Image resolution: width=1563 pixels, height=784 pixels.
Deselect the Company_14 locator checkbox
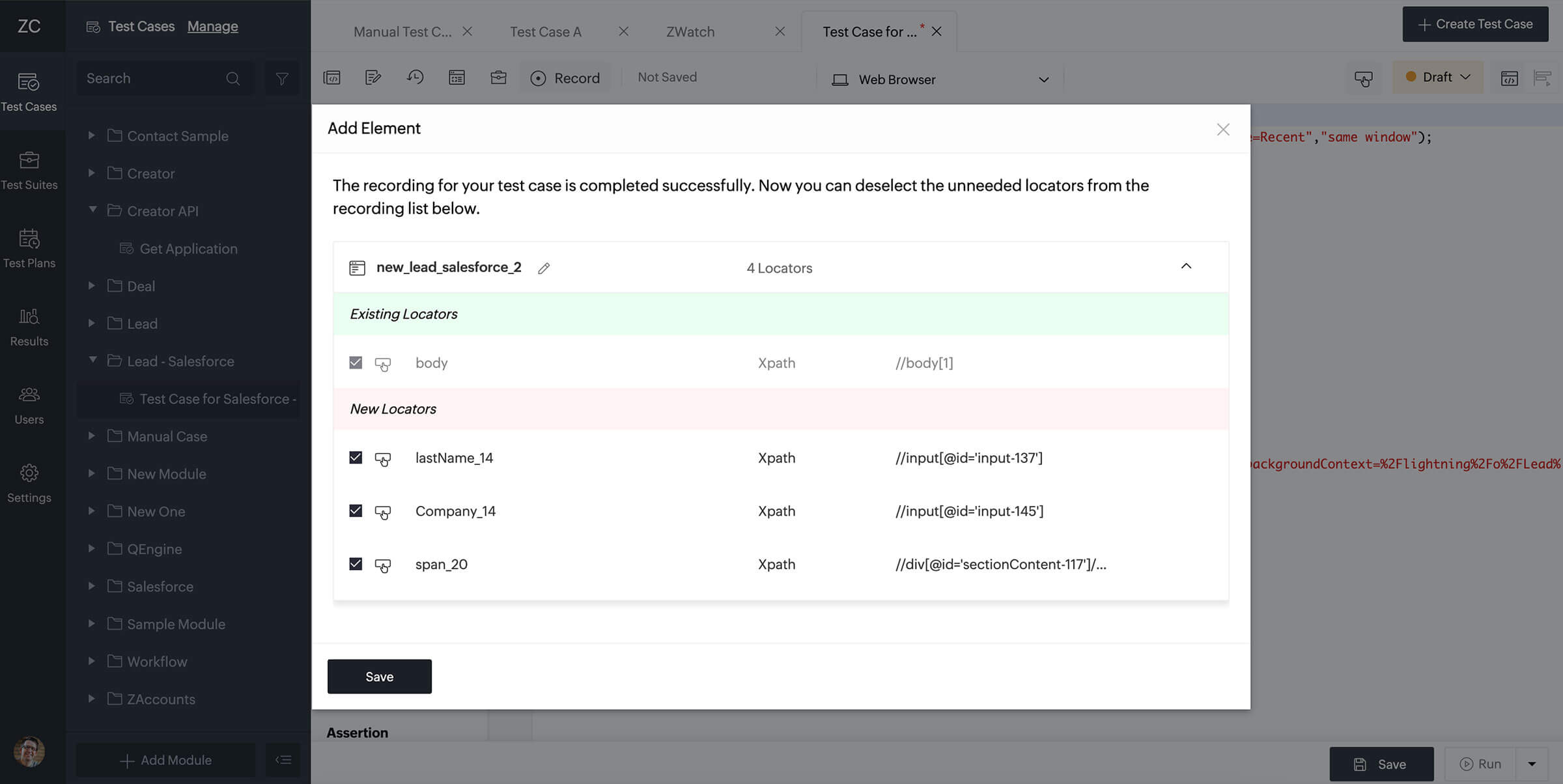pyautogui.click(x=356, y=511)
